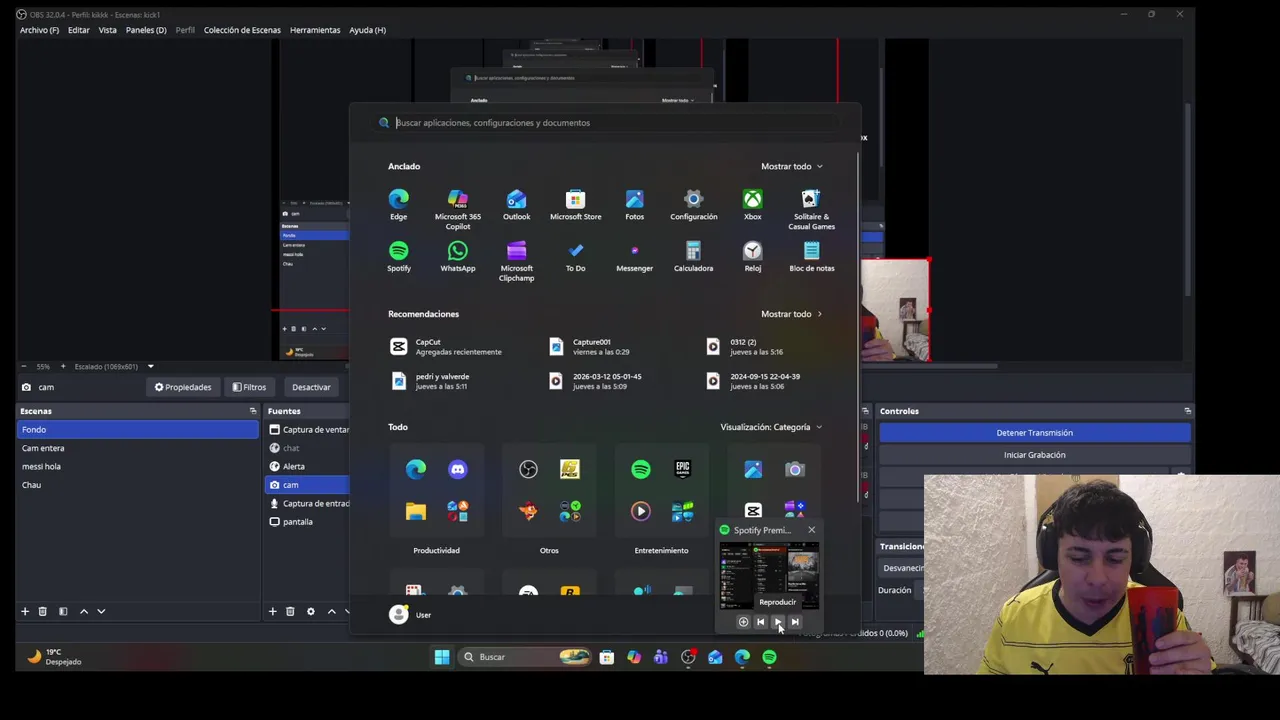Open the Vista menu
This screenshot has width=1280, height=720.
tap(107, 30)
